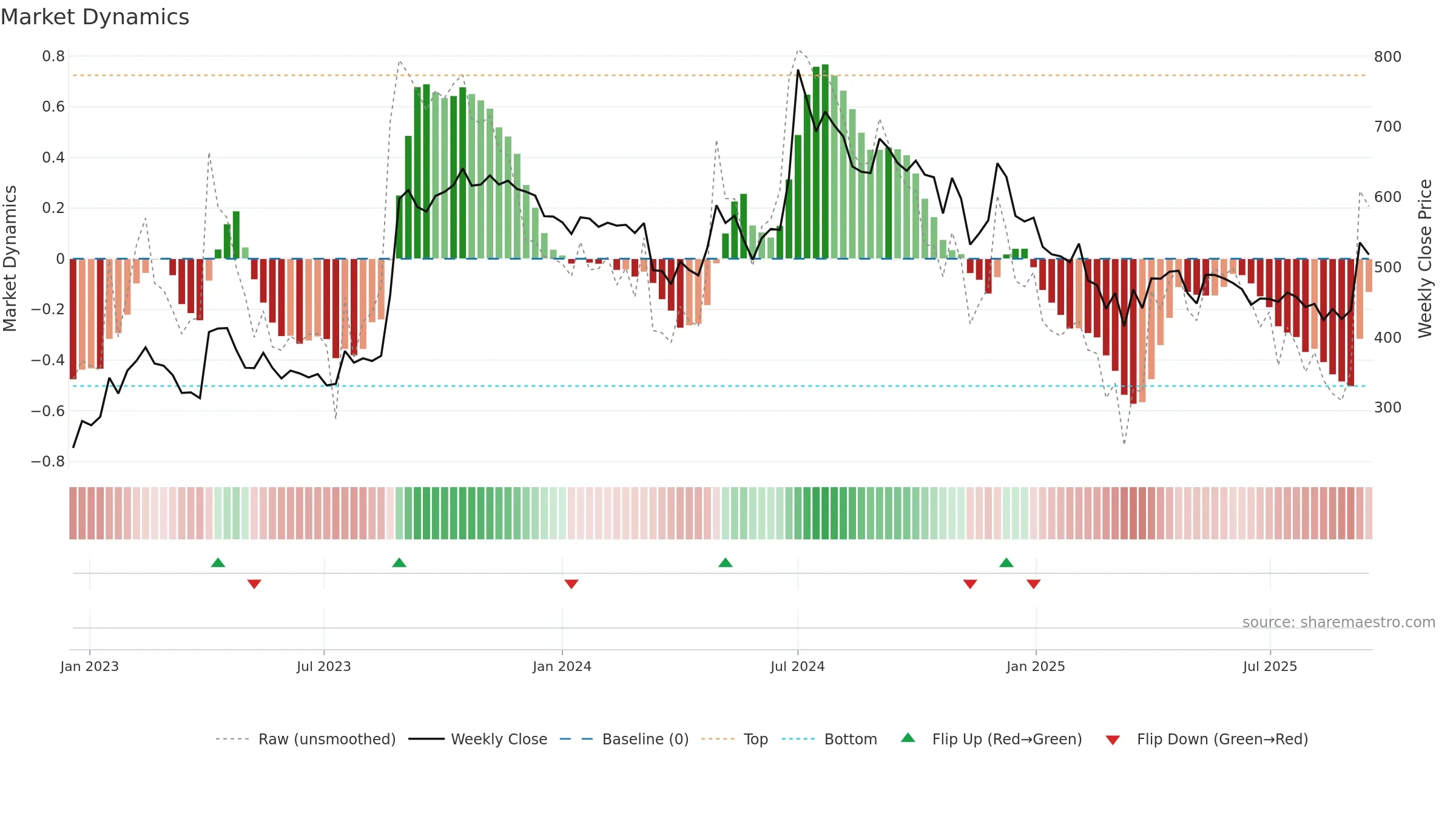Click the Jan 2023 axis label
The image size is (1456, 819).
(90, 666)
